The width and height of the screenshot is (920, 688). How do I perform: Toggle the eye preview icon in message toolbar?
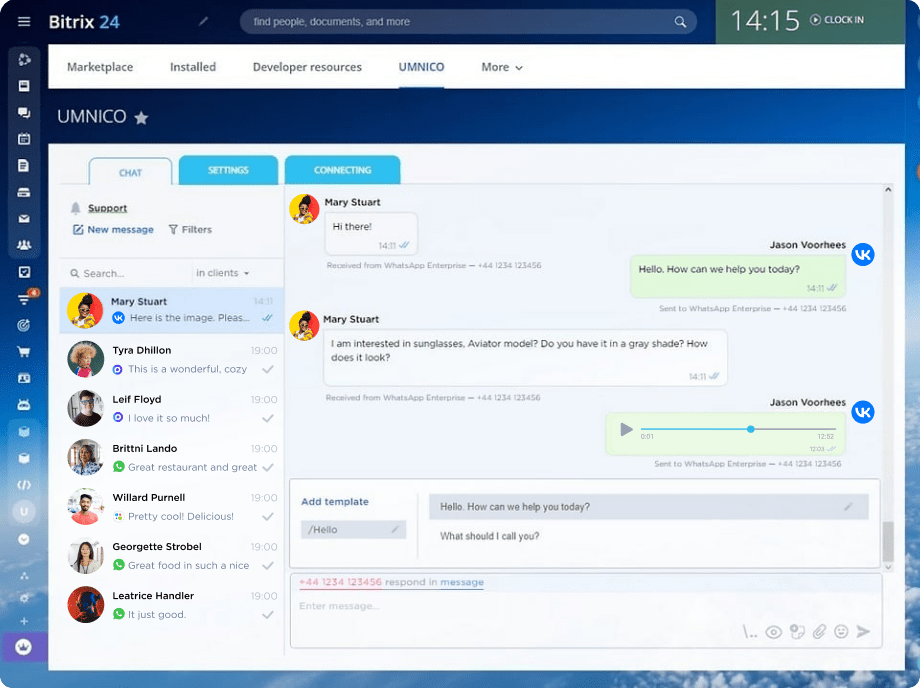pyautogui.click(x=774, y=632)
